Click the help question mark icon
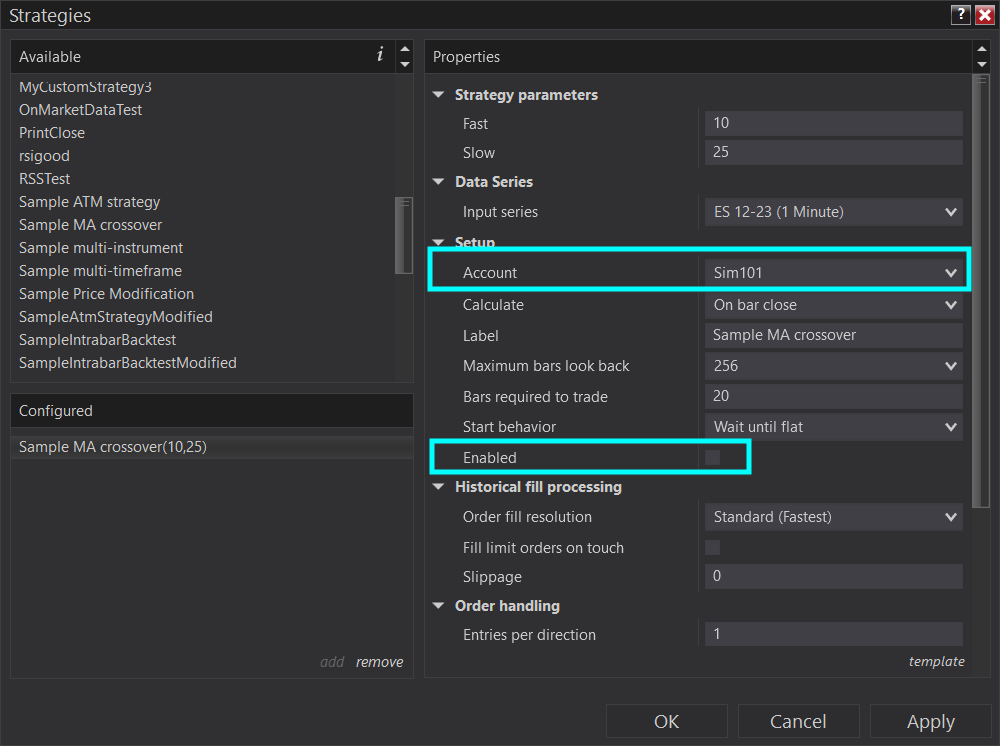Viewport: 1000px width, 746px height. 961,14
